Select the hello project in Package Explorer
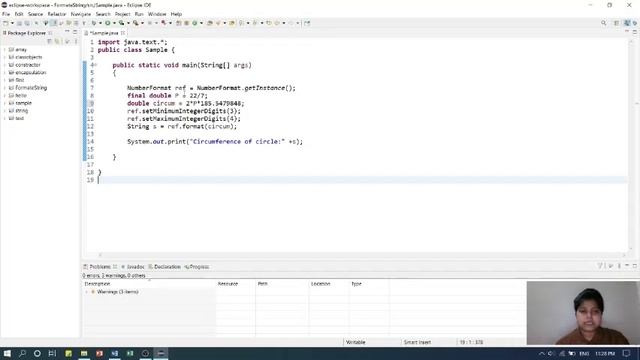Image resolution: width=640 pixels, height=360 pixels. coord(20,95)
